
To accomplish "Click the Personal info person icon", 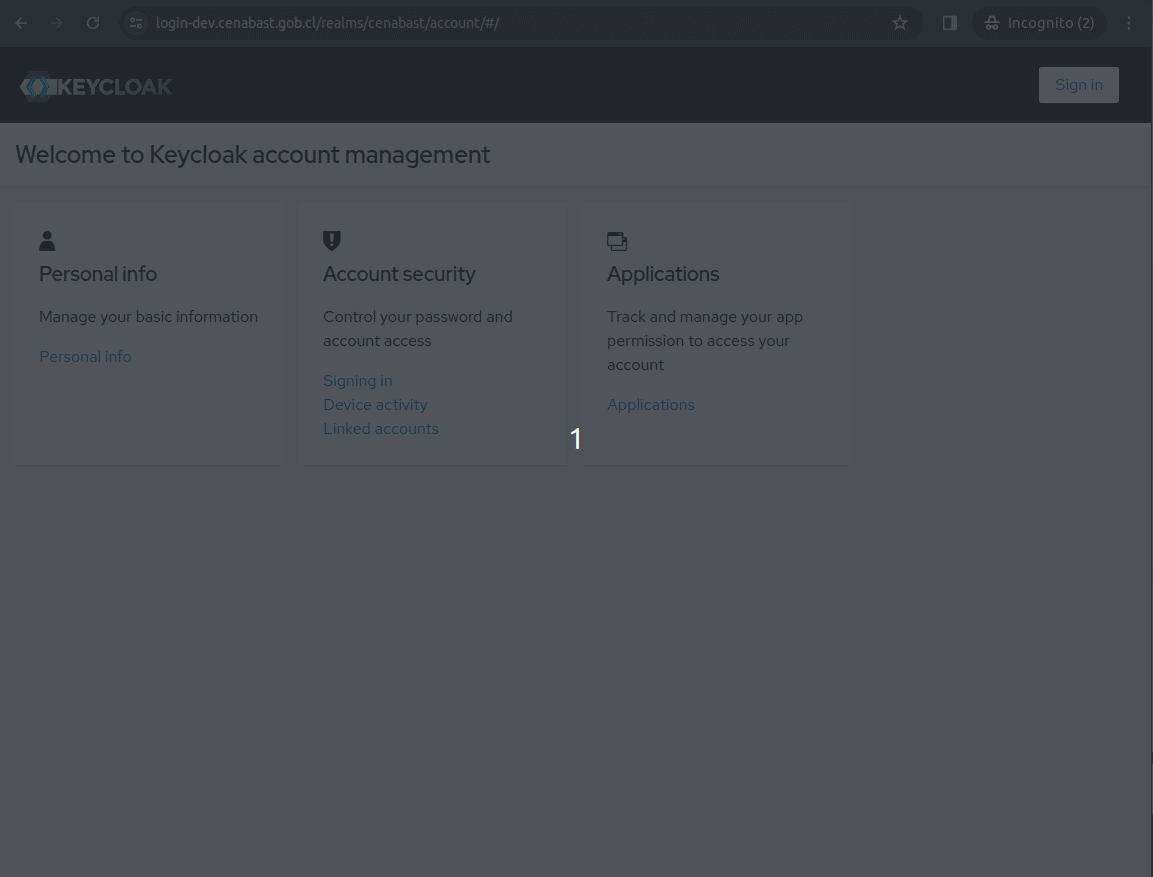I will tap(47, 240).
